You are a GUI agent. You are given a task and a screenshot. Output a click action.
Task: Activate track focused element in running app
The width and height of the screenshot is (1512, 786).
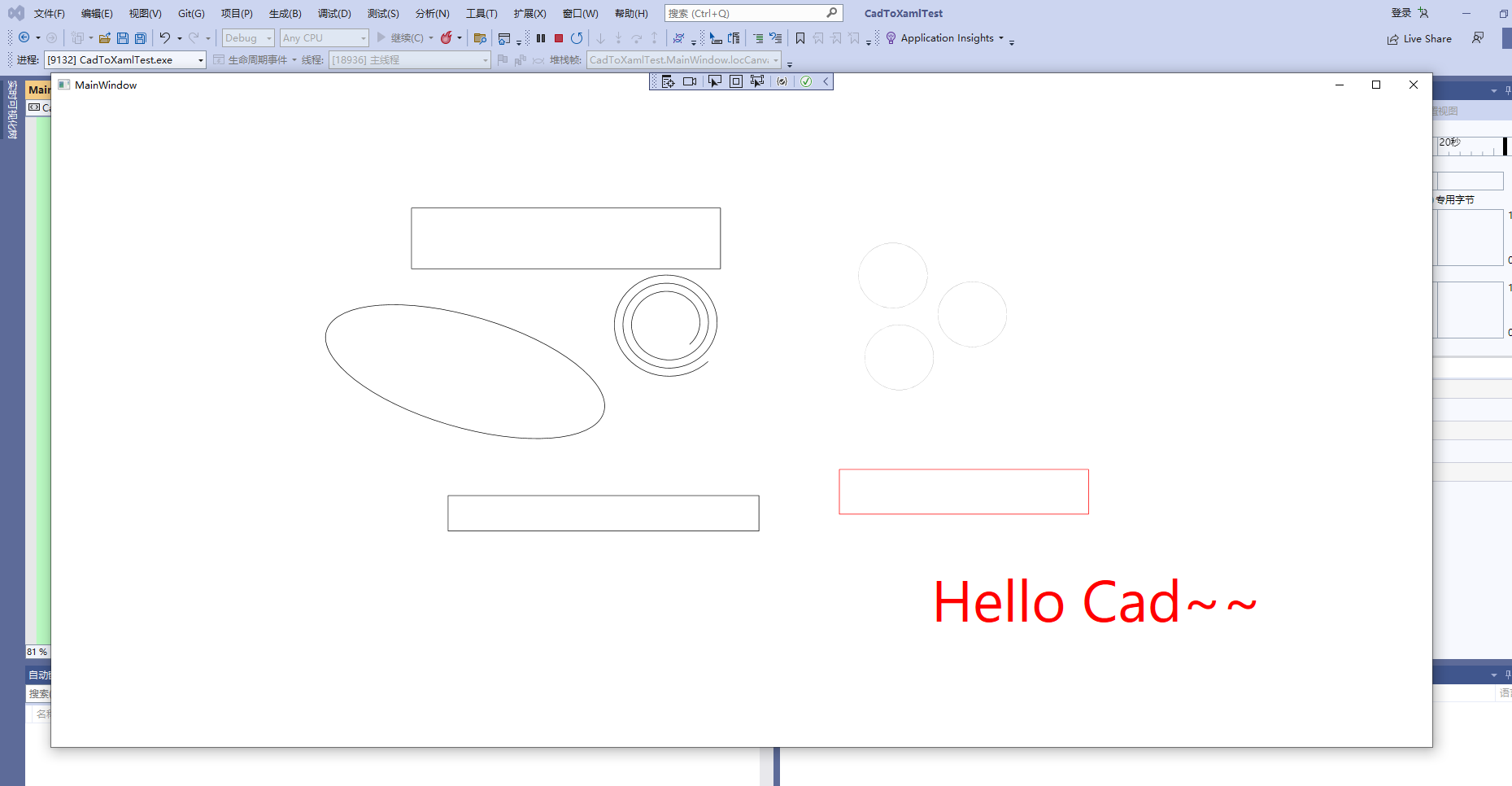tap(757, 81)
